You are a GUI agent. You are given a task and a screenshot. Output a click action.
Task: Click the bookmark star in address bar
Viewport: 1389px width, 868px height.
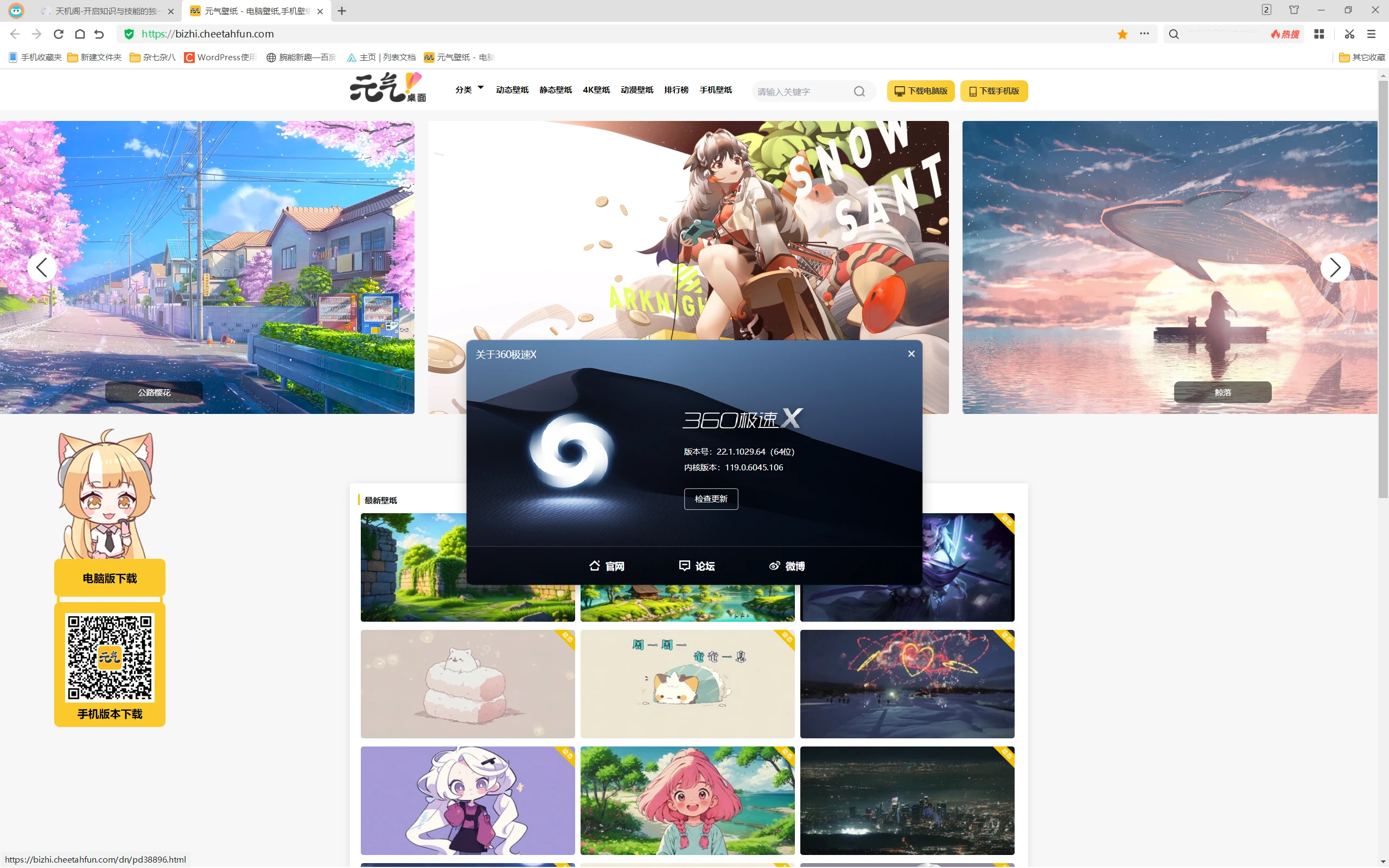point(1123,34)
